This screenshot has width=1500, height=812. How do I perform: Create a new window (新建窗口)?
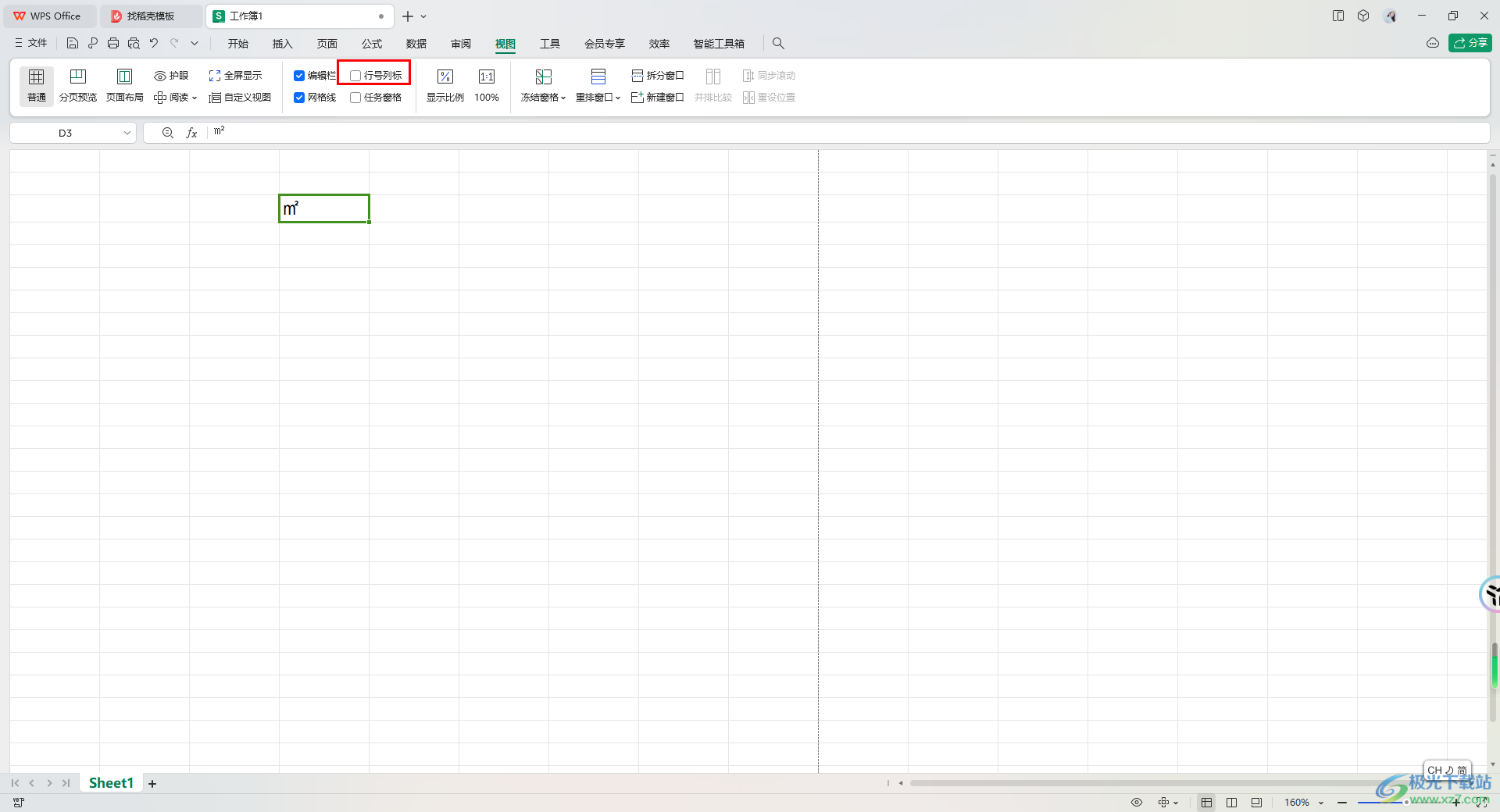658,98
